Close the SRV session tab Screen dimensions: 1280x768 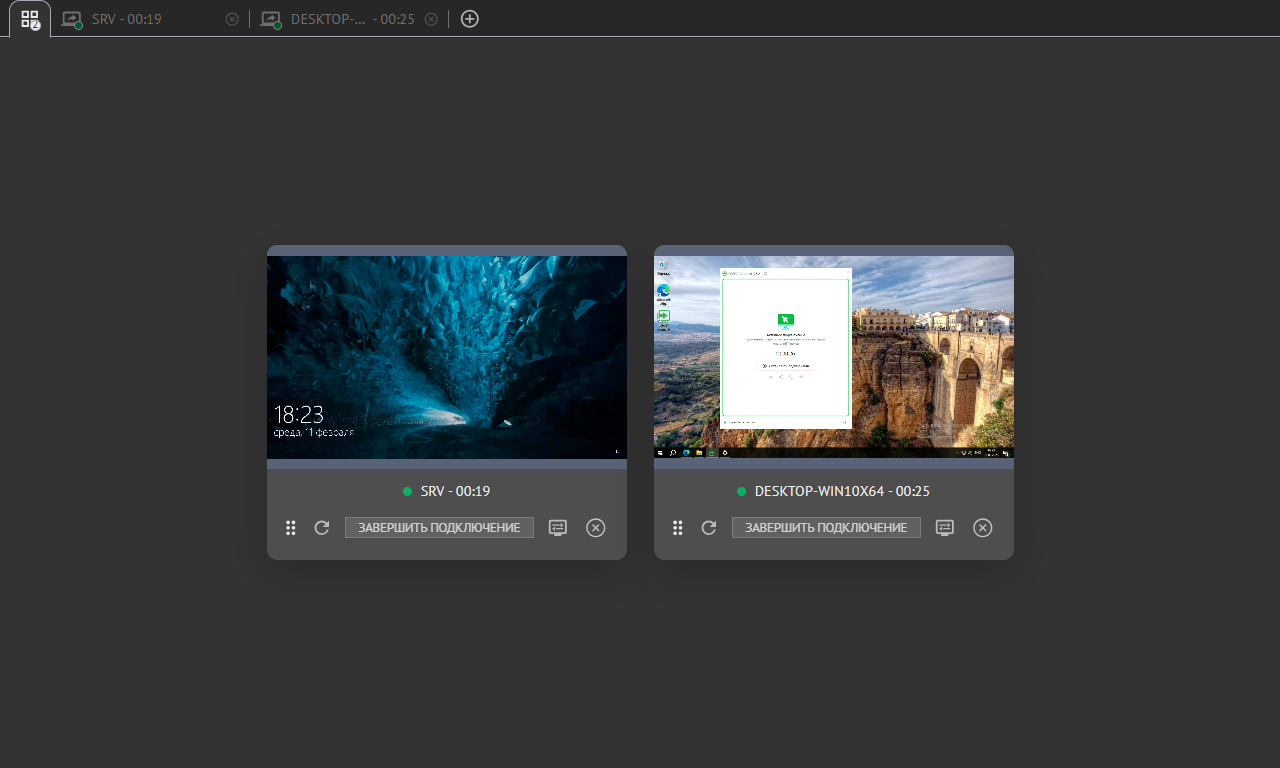pos(232,19)
